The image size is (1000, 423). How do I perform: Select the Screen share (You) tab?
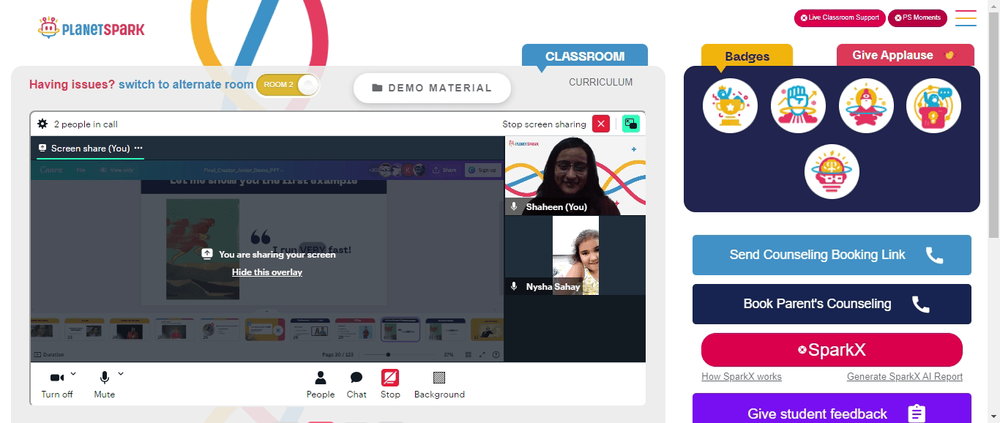[91, 148]
